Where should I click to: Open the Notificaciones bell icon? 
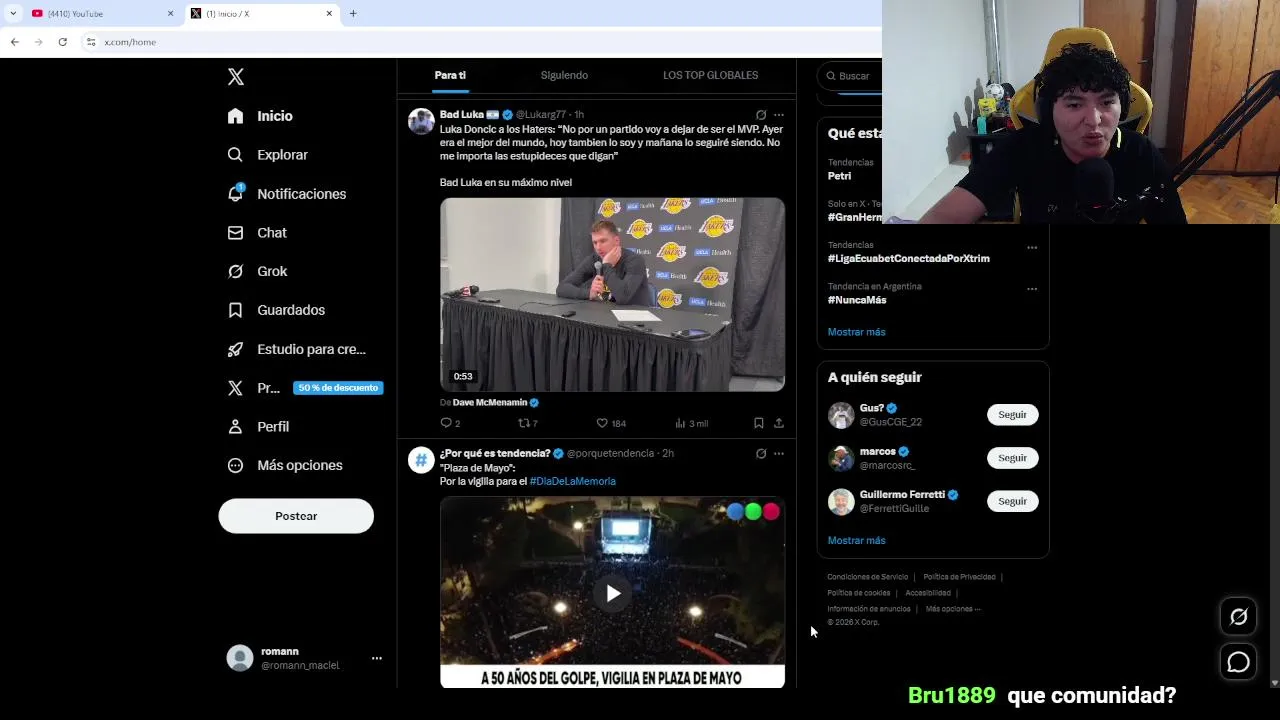235,193
